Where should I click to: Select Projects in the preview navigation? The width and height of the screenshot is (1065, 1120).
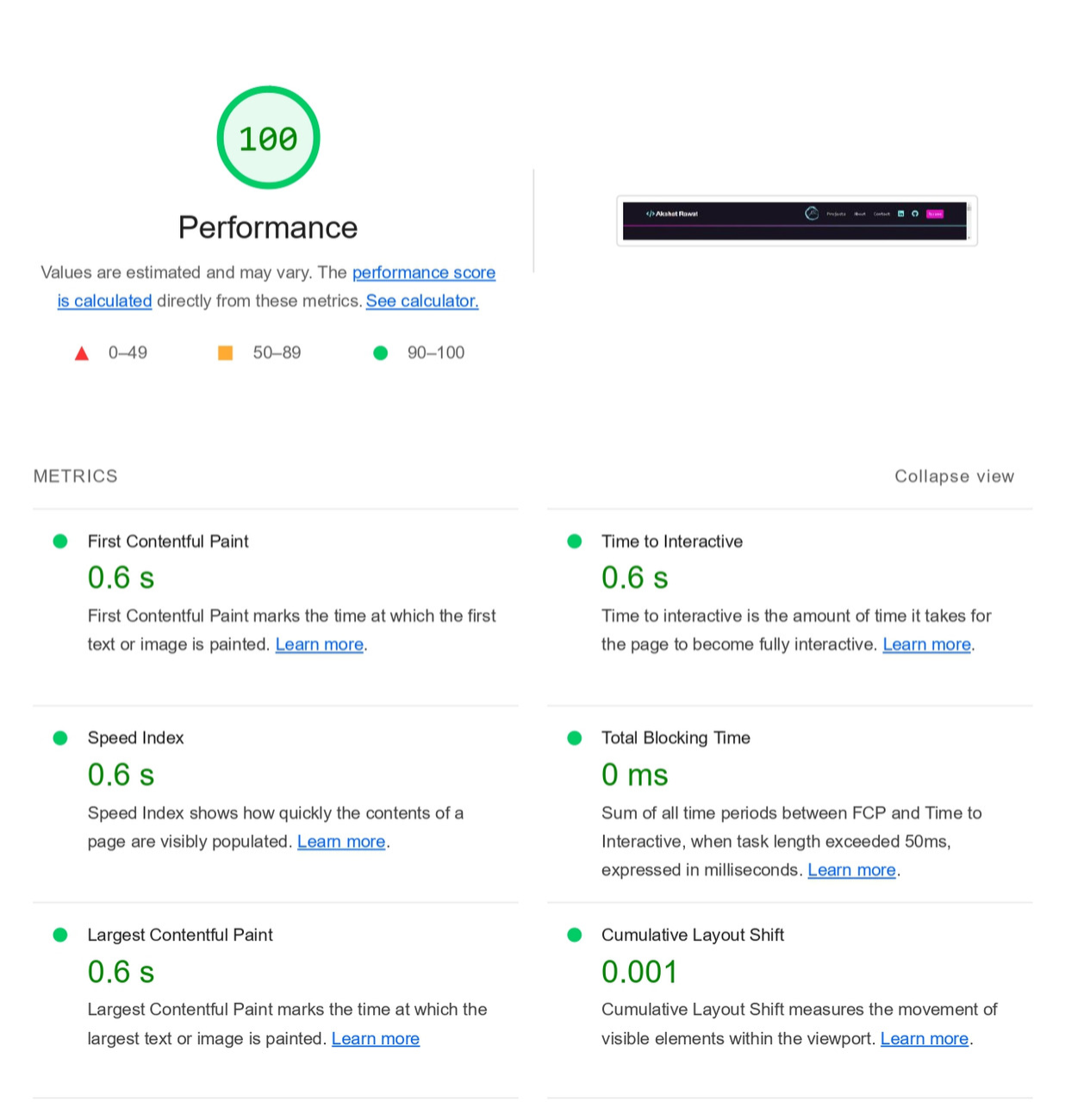click(835, 214)
